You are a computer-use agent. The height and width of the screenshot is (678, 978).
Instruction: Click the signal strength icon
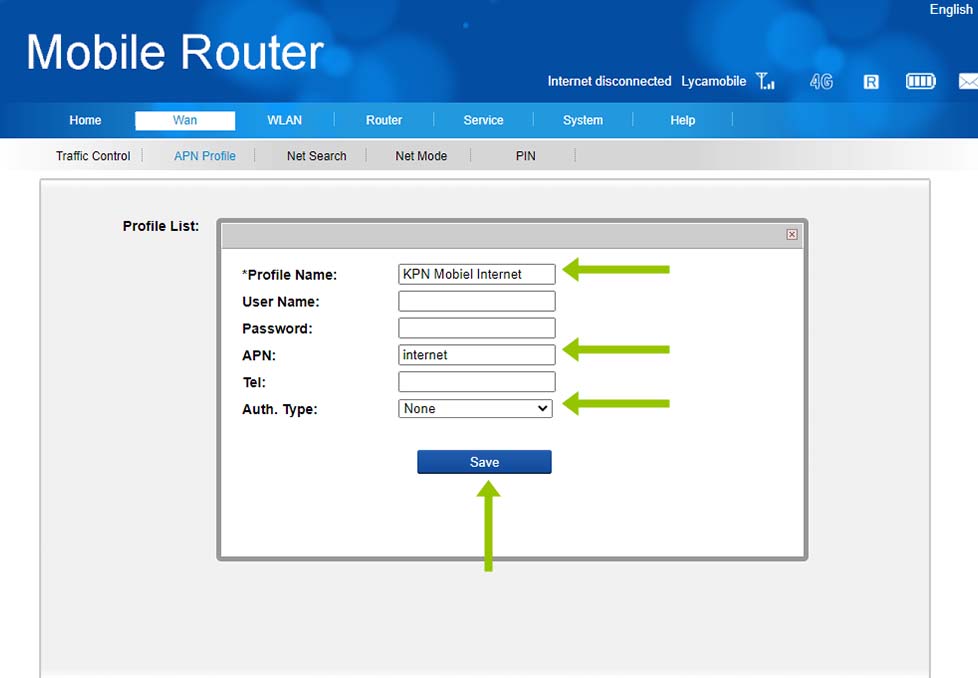pyautogui.click(x=766, y=81)
